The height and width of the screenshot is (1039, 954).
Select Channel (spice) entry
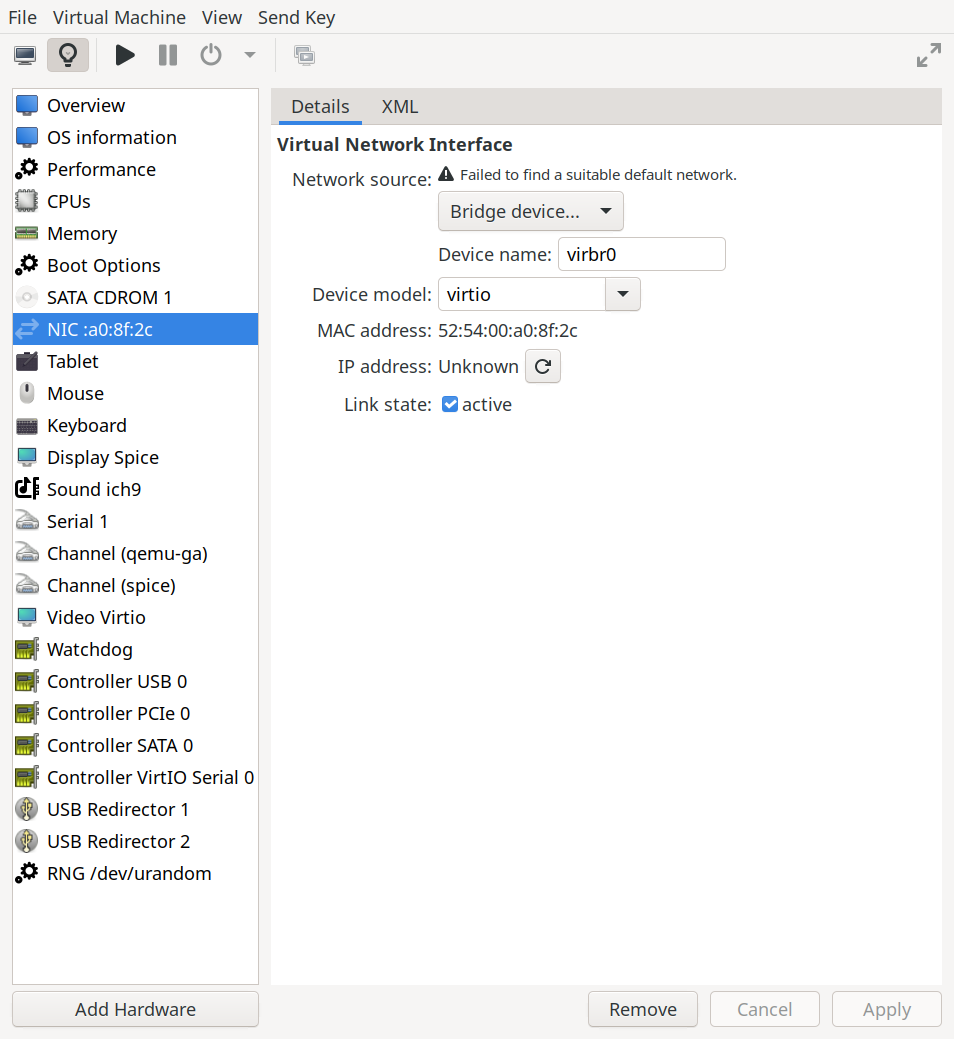pos(135,585)
